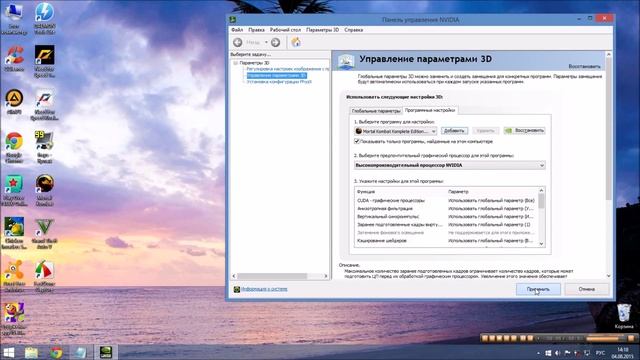Image resolution: width=640 pixels, height=360 pixels.
Task: Select the shader caching row
Action: (447, 241)
